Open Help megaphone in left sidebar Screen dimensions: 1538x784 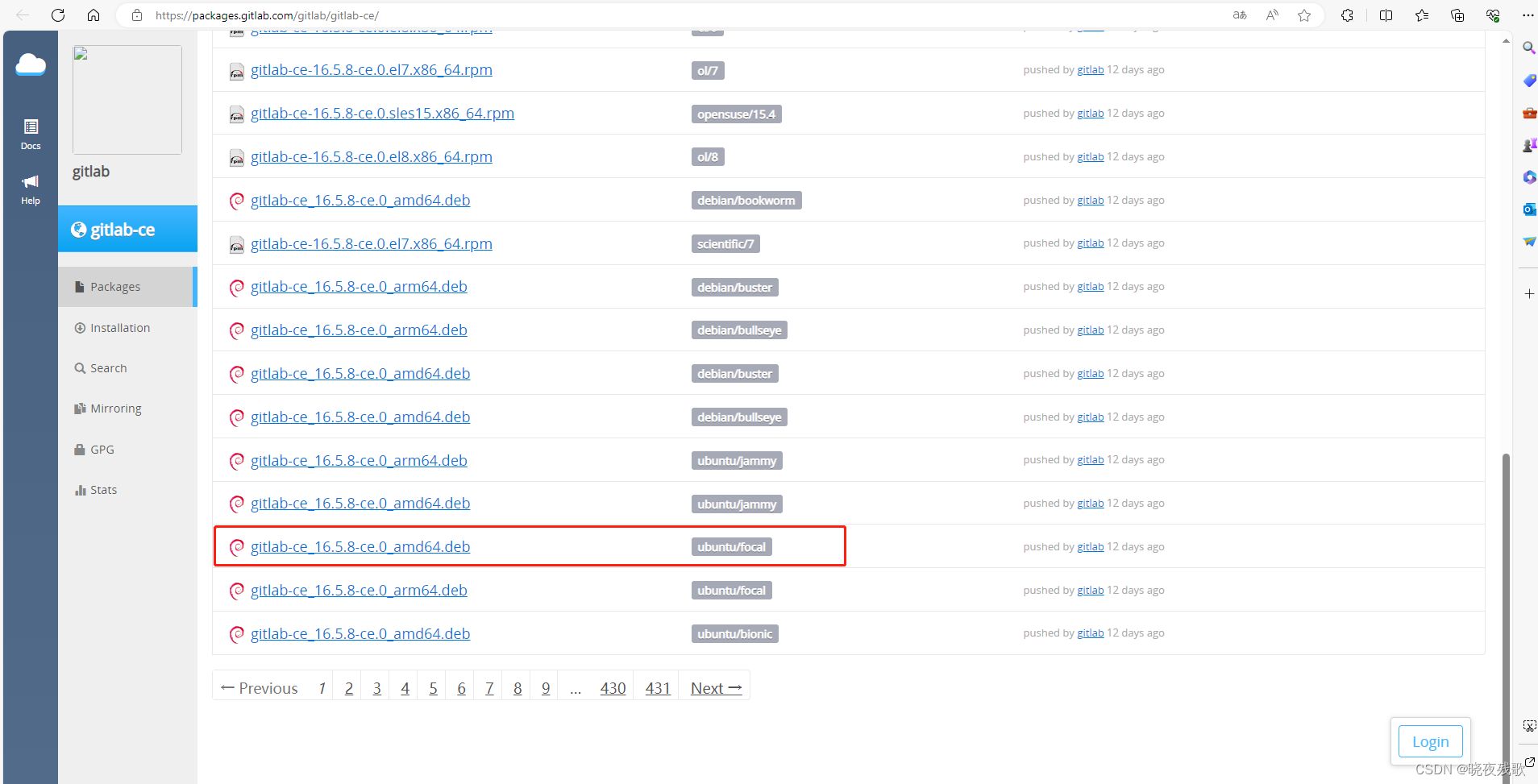(31, 189)
